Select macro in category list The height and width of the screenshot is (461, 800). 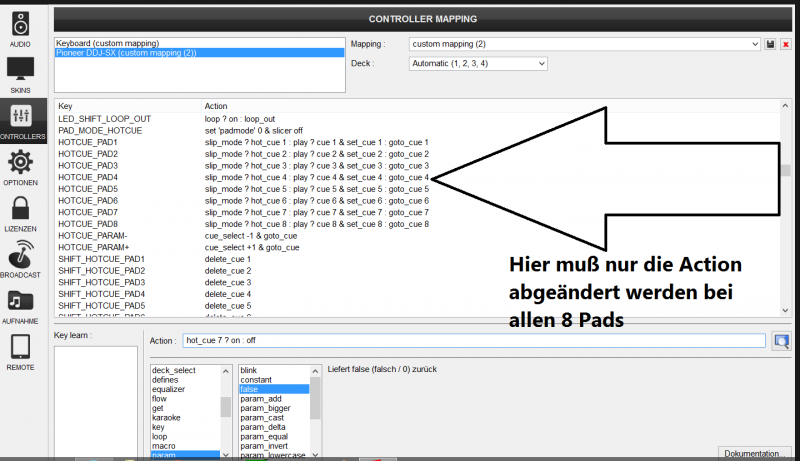tap(185, 446)
